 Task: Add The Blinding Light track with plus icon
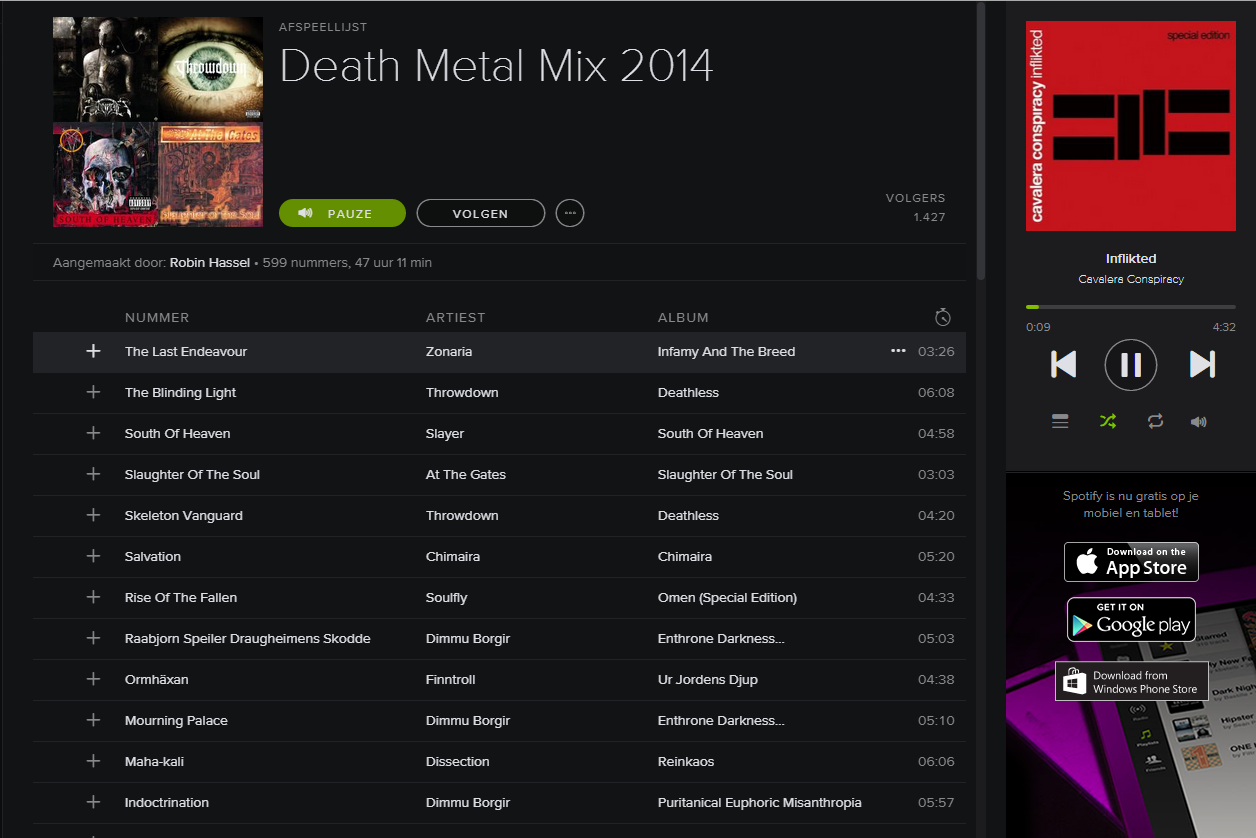93,392
